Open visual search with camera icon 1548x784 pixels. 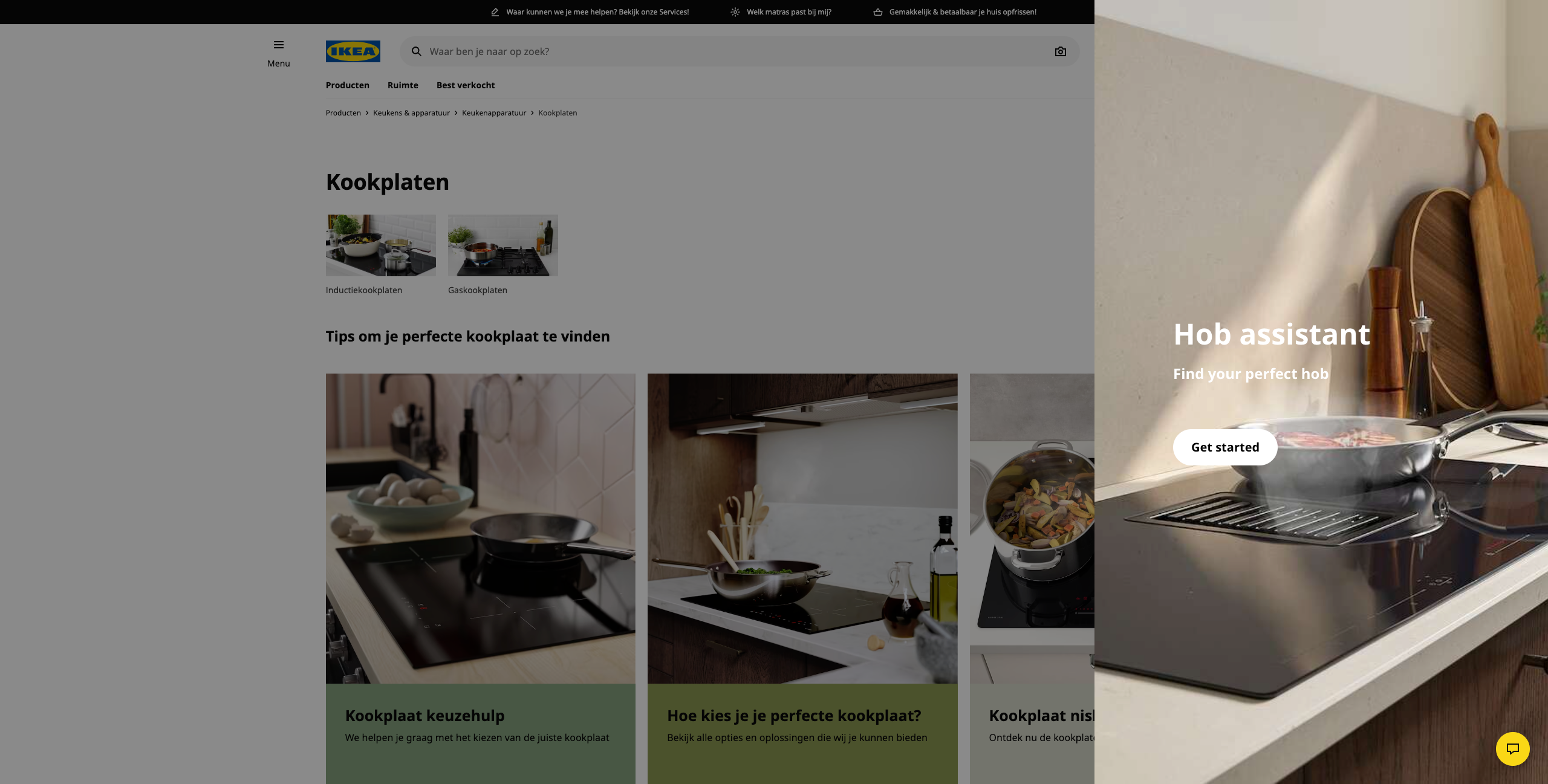click(x=1061, y=51)
